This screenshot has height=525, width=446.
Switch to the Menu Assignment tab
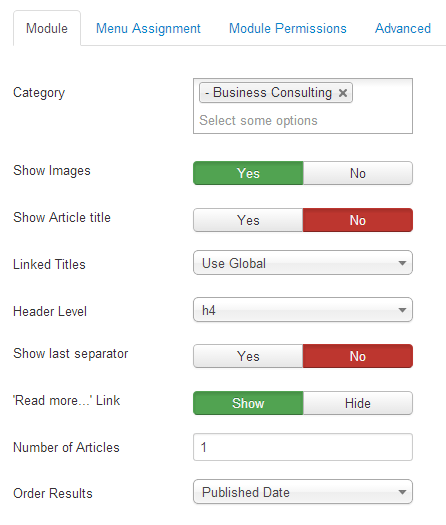(148, 28)
